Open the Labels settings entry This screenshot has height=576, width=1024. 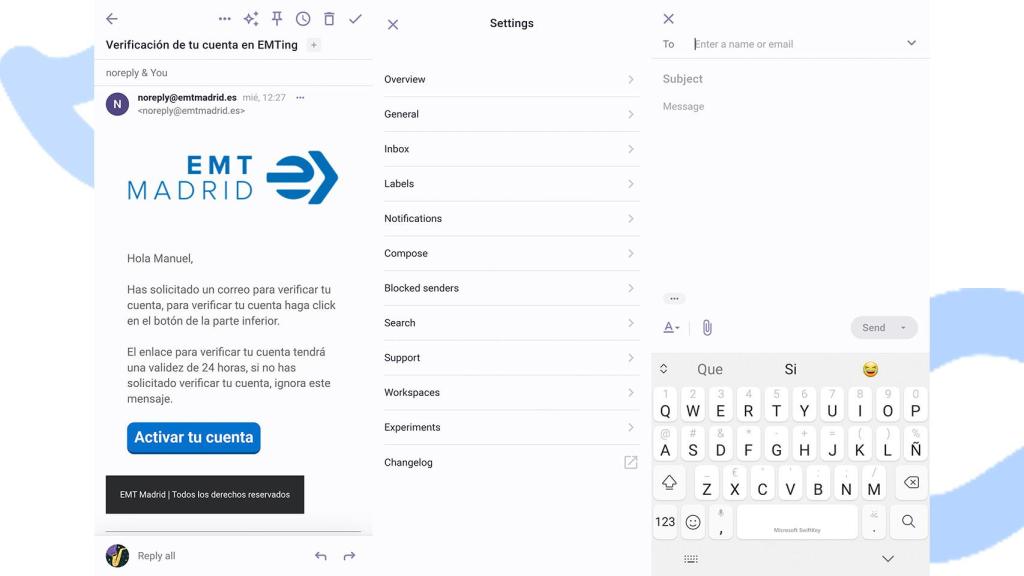pyautogui.click(x=511, y=184)
